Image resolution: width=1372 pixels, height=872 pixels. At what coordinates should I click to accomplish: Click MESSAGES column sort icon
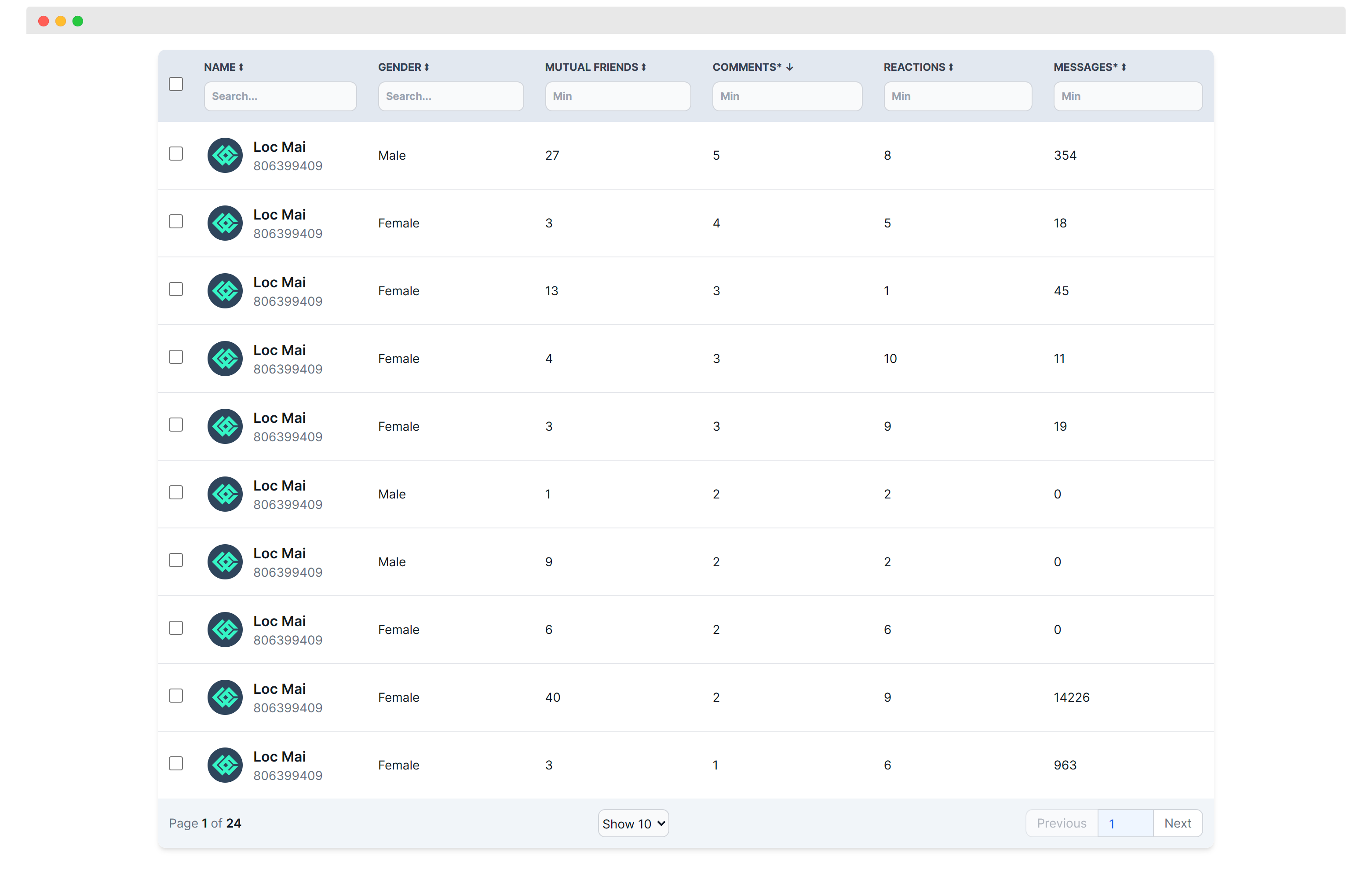tap(1123, 67)
